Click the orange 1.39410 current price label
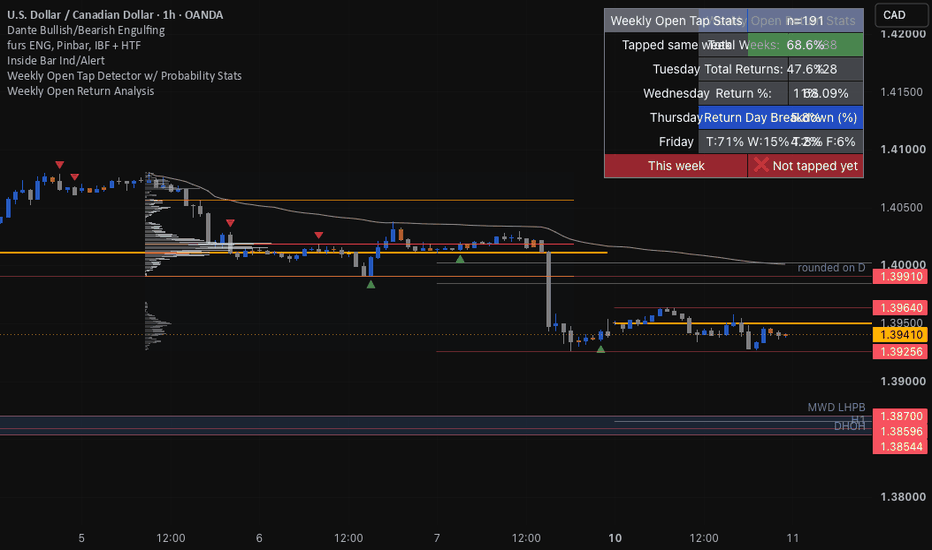This screenshot has height=550, width=932. point(901,335)
